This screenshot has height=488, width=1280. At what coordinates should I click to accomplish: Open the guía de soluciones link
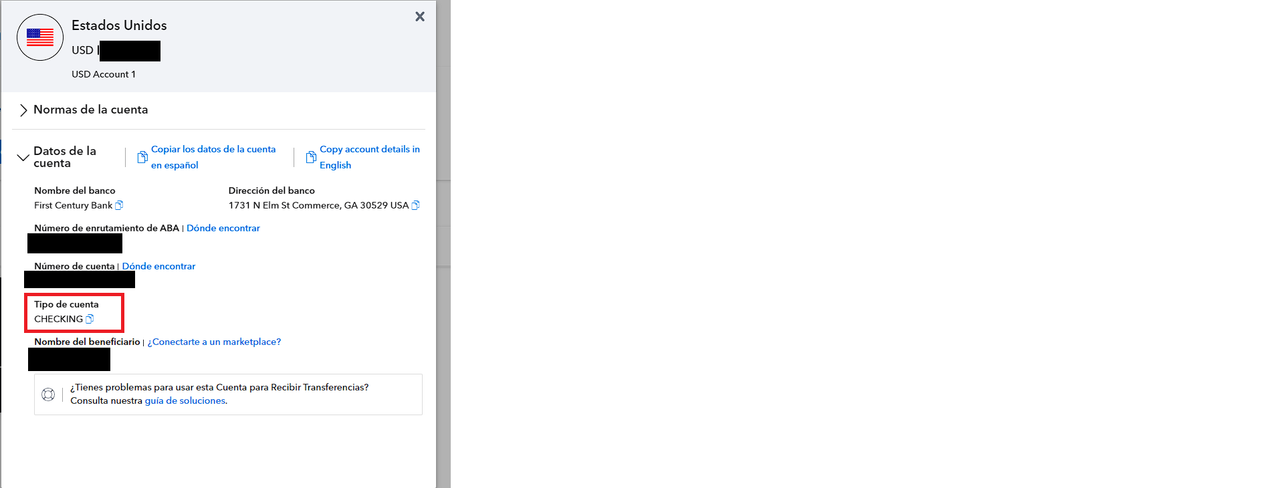tap(185, 401)
